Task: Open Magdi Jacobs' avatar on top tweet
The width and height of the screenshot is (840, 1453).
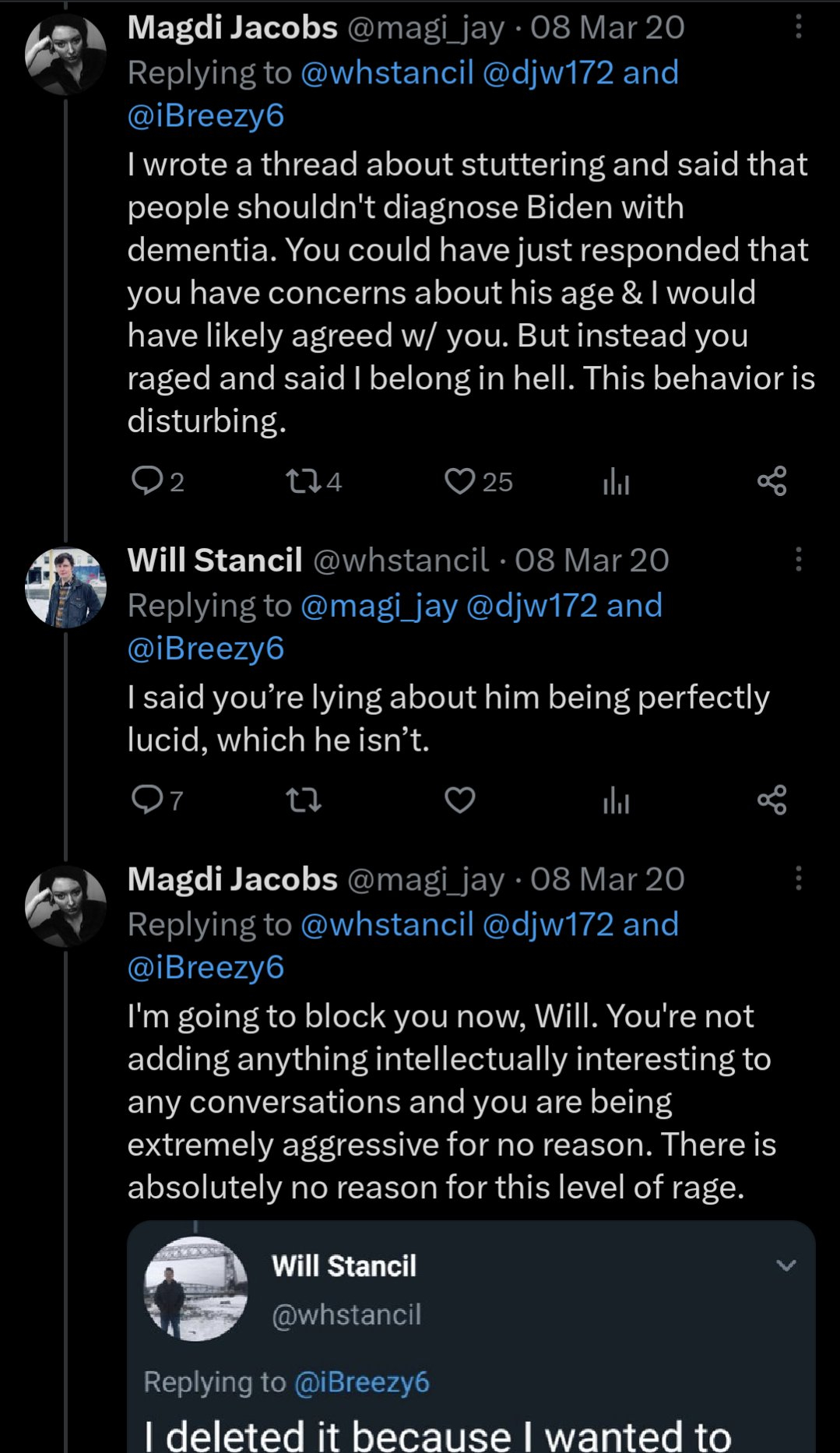Action: [x=66, y=55]
